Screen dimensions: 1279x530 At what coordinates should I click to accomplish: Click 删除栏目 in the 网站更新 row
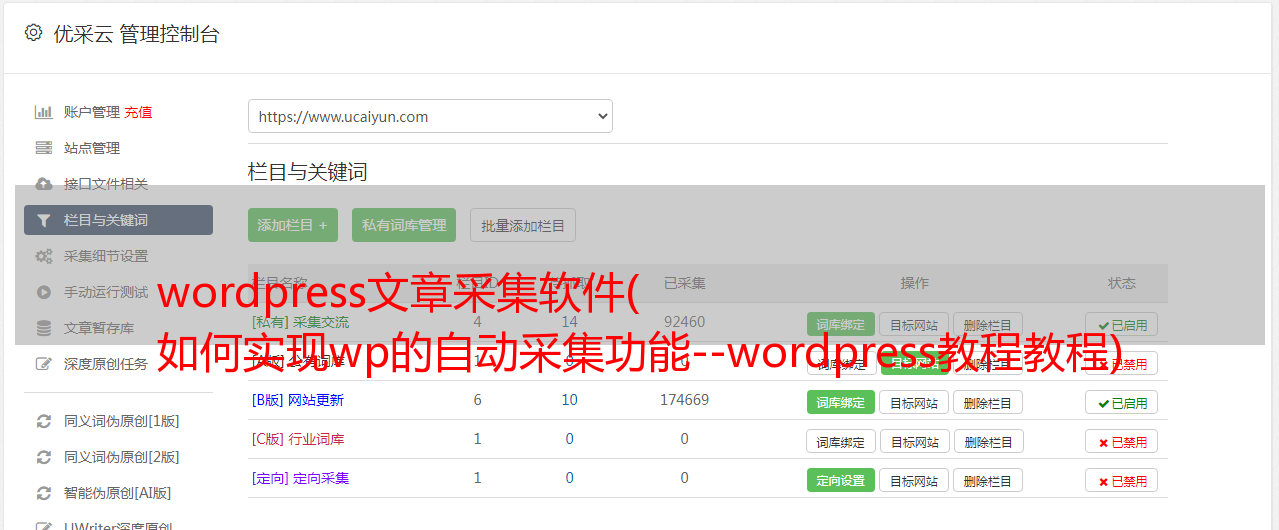(988, 402)
